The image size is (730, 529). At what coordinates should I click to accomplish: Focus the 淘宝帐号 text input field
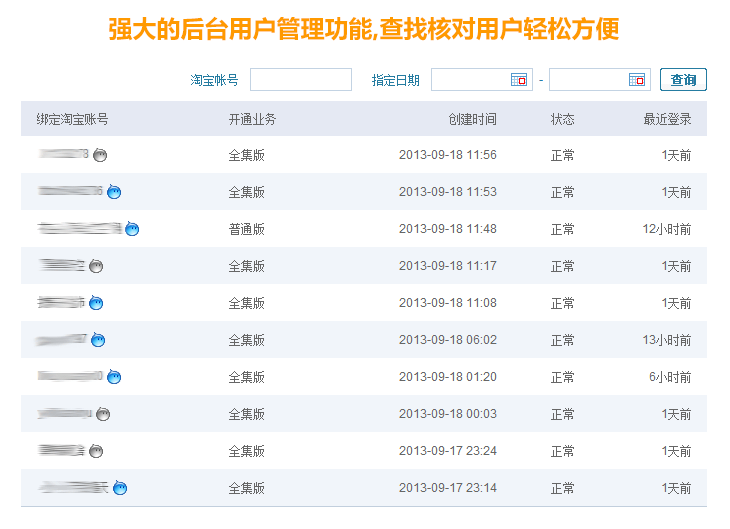click(300, 80)
